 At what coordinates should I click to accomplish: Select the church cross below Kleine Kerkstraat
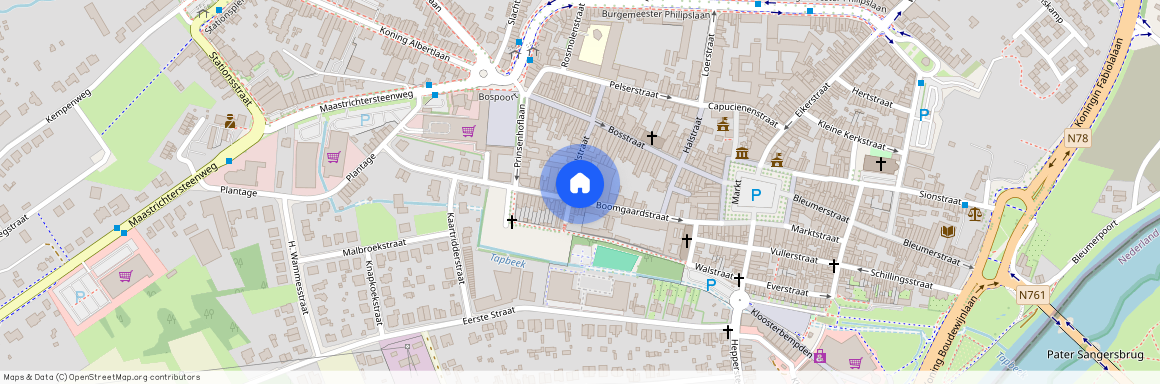click(880, 163)
